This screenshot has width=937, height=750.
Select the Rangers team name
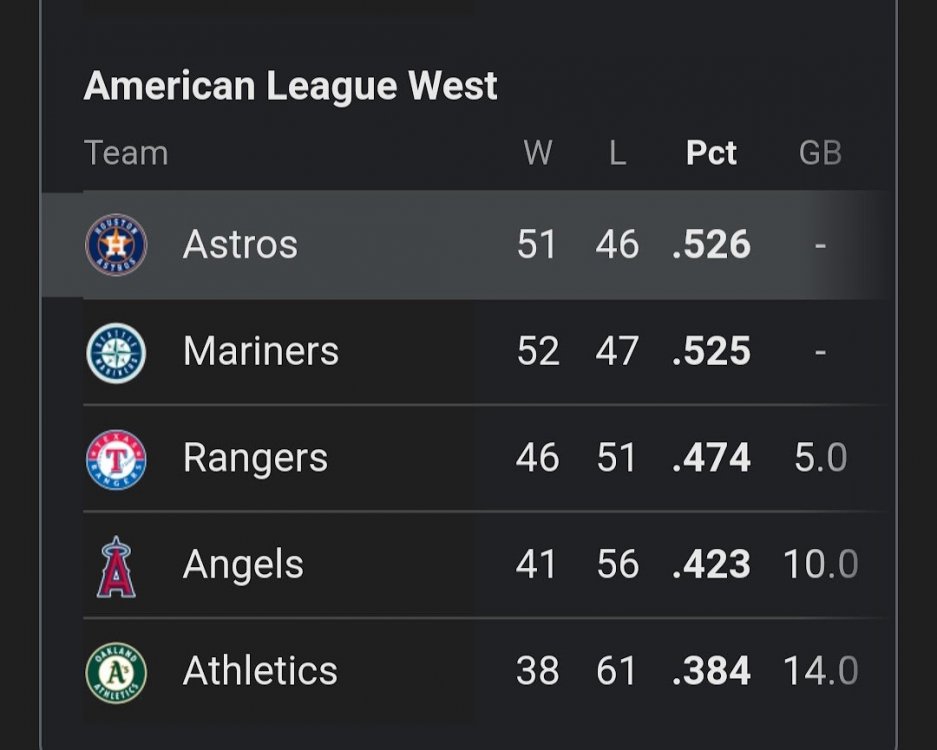(255, 459)
